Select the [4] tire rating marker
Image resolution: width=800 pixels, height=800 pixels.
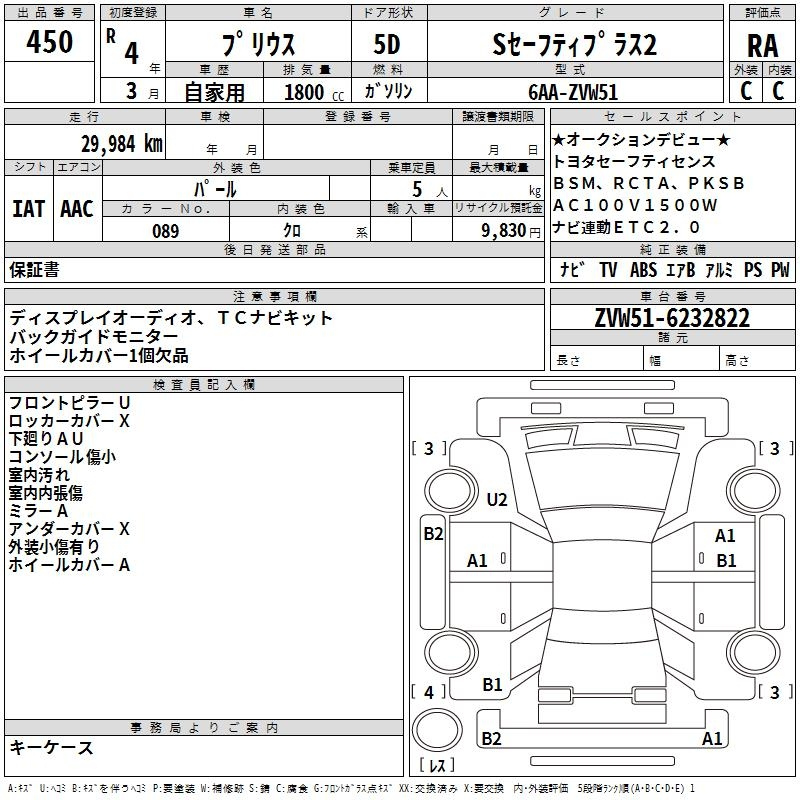(x=429, y=691)
